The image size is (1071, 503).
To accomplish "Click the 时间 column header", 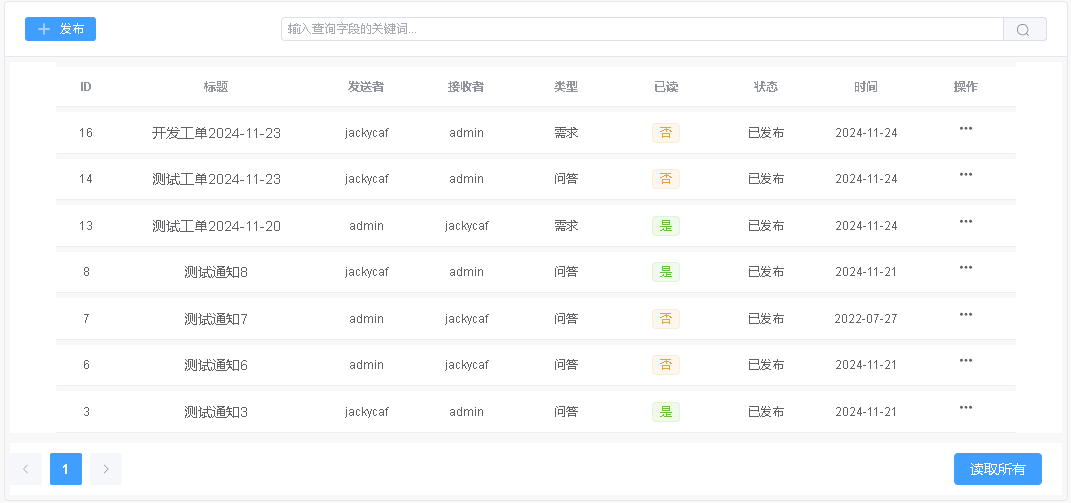I will [865, 87].
